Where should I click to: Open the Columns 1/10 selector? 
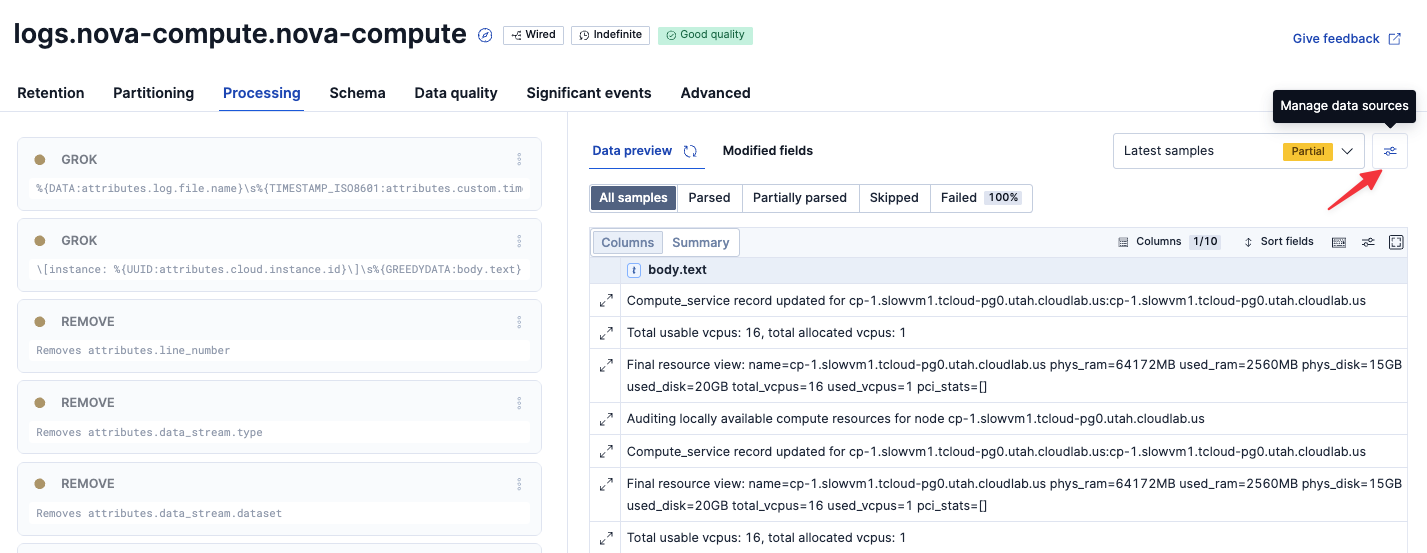pyautogui.click(x=1168, y=242)
